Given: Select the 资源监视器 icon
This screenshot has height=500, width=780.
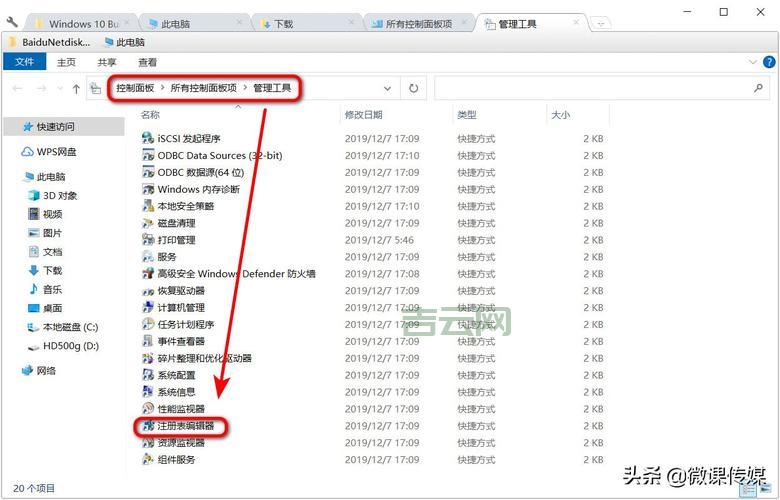Looking at the screenshot, I should click(148, 443).
